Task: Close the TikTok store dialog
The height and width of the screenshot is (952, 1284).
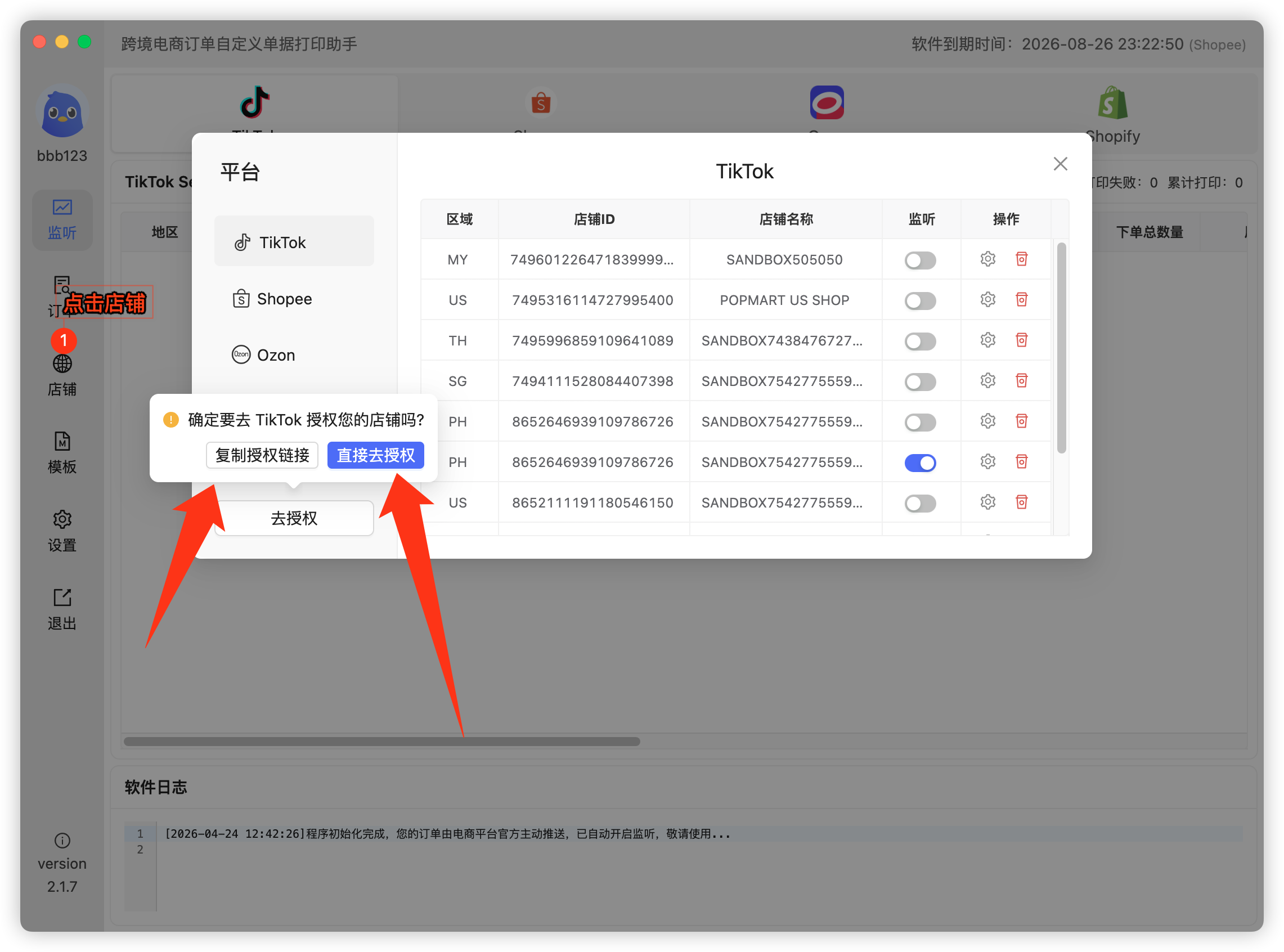Action: (1061, 164)
